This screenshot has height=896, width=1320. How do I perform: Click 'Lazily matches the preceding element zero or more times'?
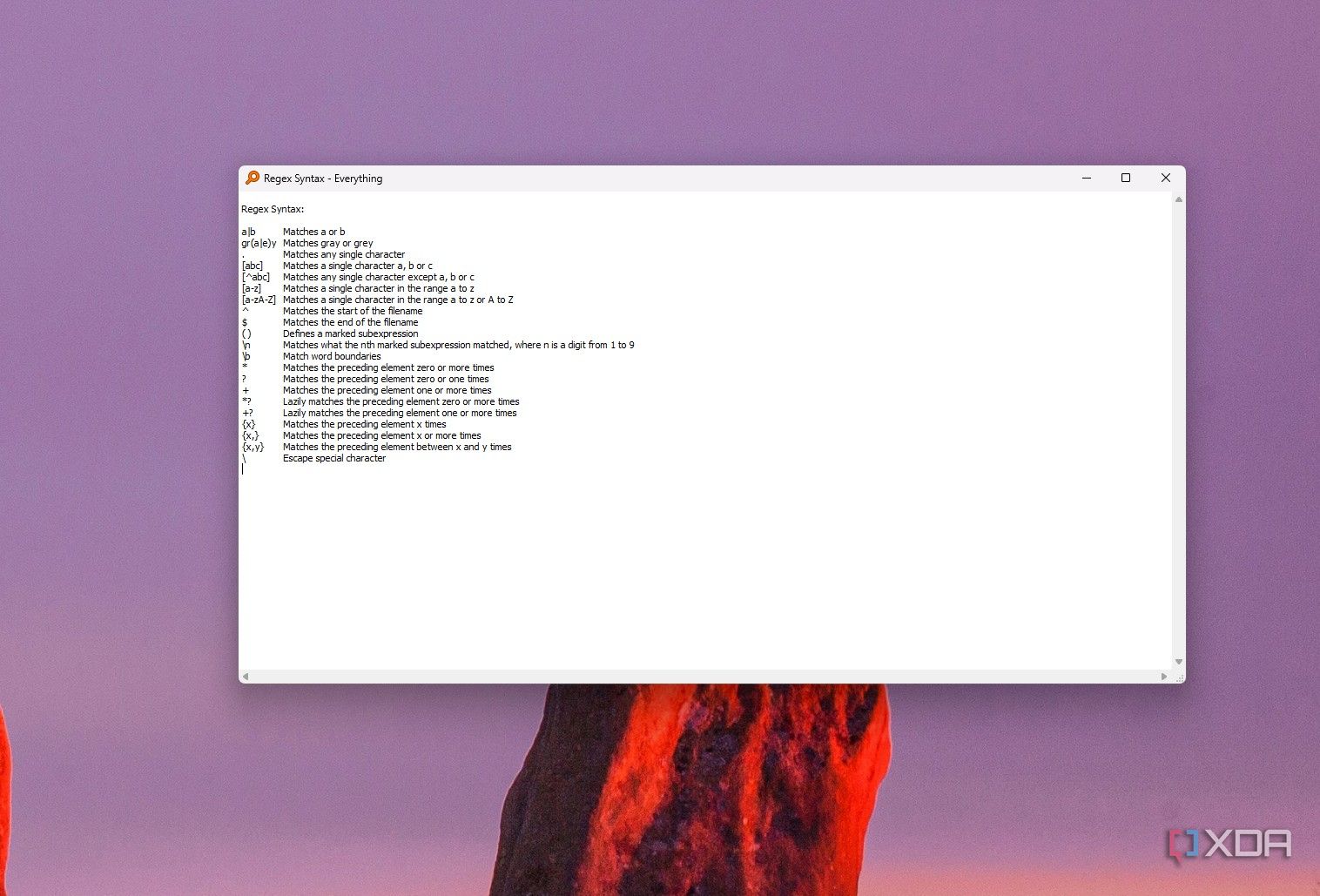[401, 401]
